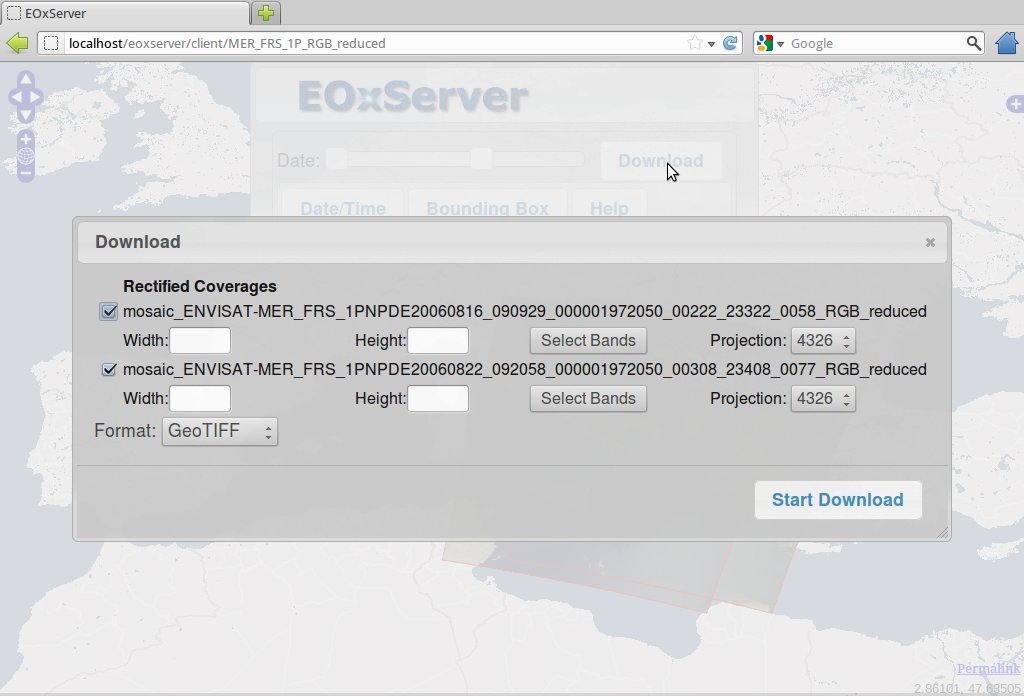Expand the map layer switcher plus icon

coord(1015,104)
